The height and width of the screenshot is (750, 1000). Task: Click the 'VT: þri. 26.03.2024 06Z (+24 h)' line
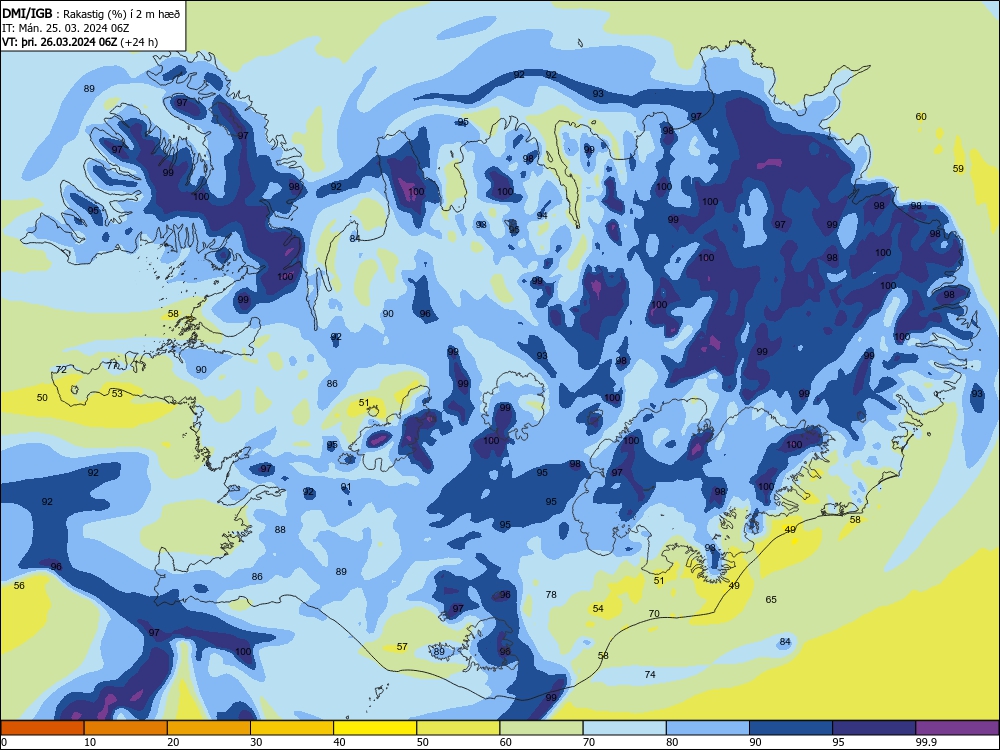(80, 42)
